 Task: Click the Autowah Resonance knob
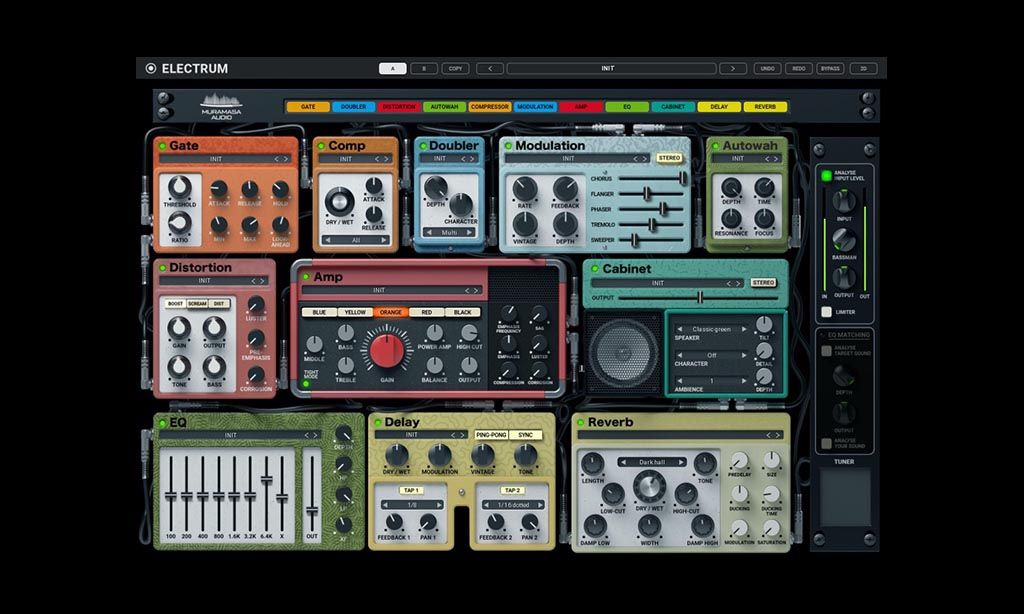point(731,218)
